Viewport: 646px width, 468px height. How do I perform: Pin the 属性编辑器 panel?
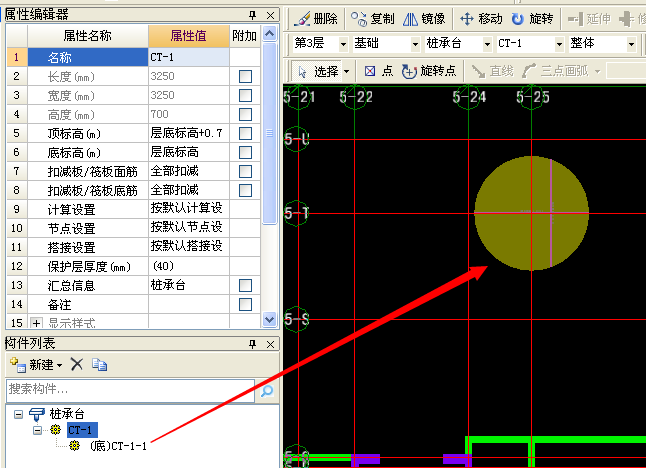(x=253, y=15)
